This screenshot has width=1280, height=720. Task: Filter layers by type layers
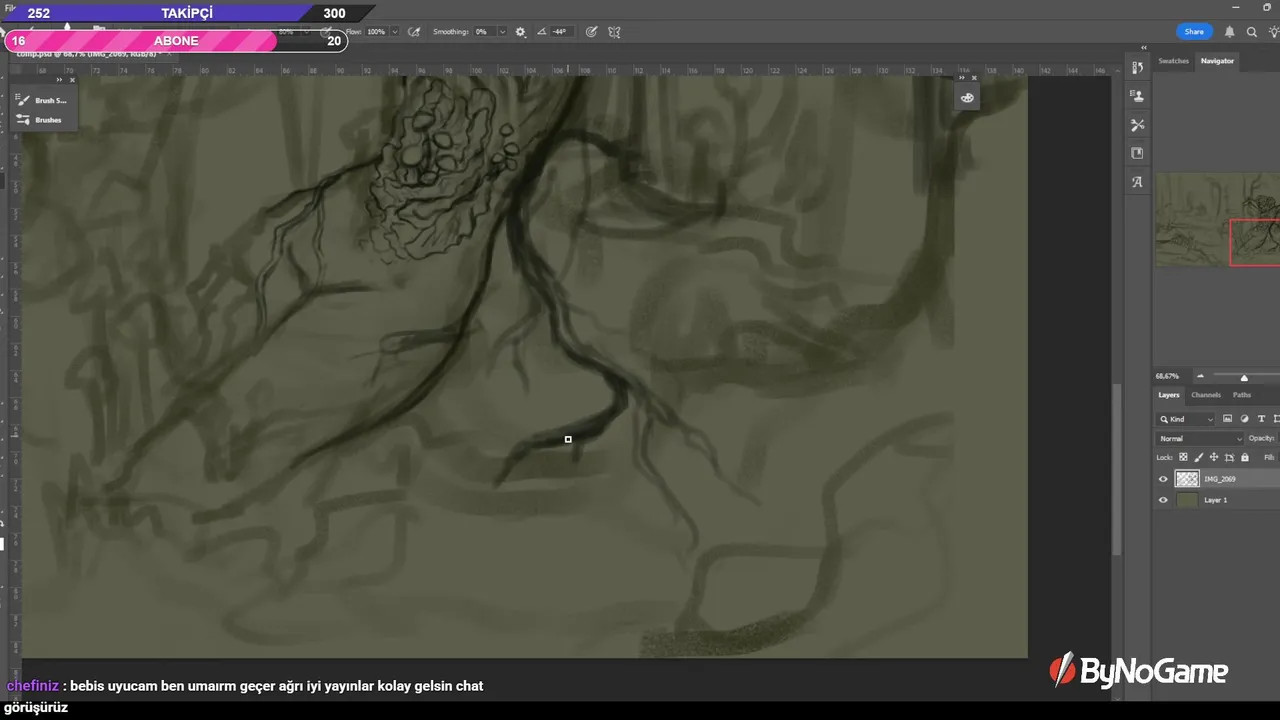(x=1261, y=419)
